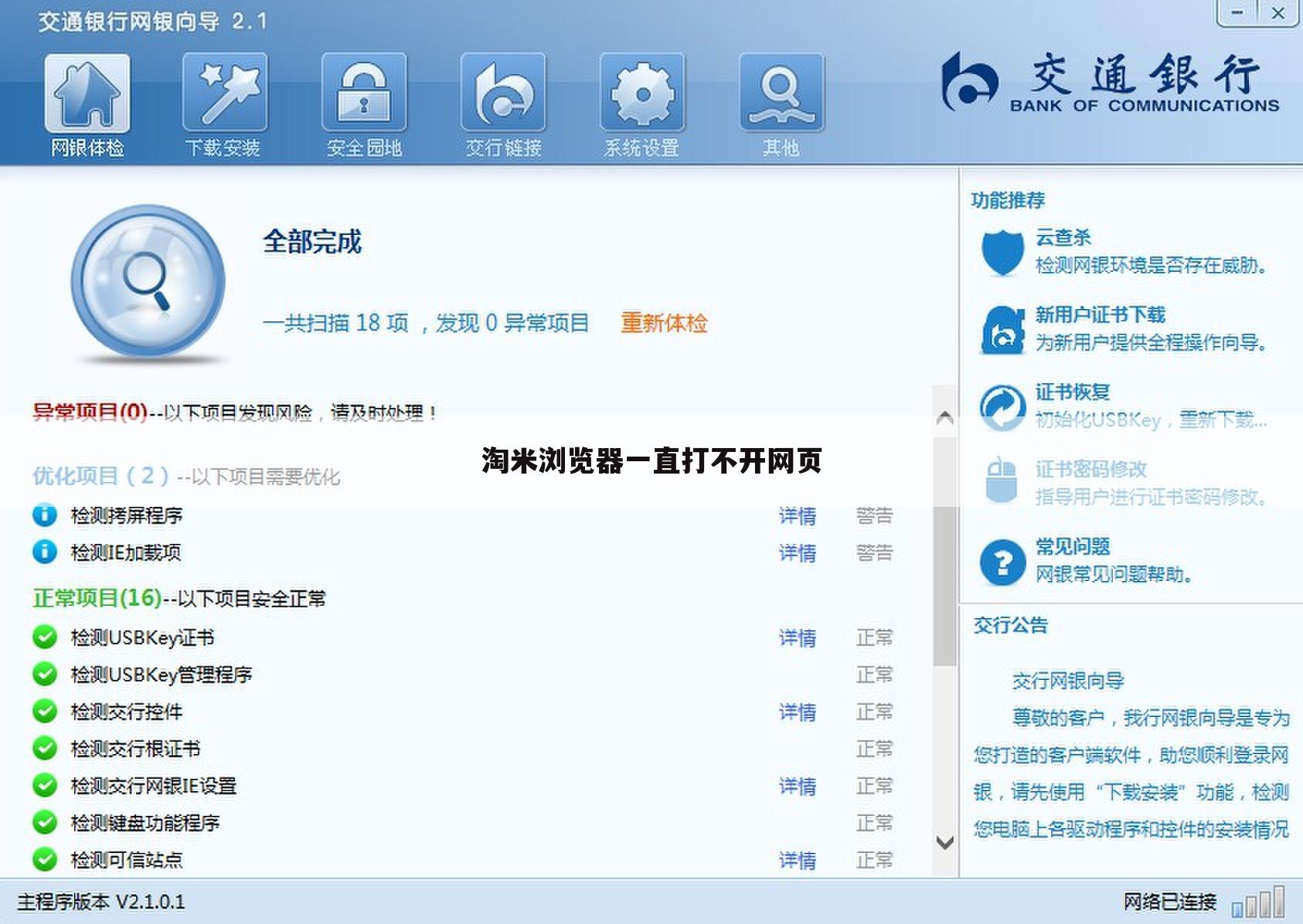Open 详情 for 检测拷屏程序

tap(798, 515)
